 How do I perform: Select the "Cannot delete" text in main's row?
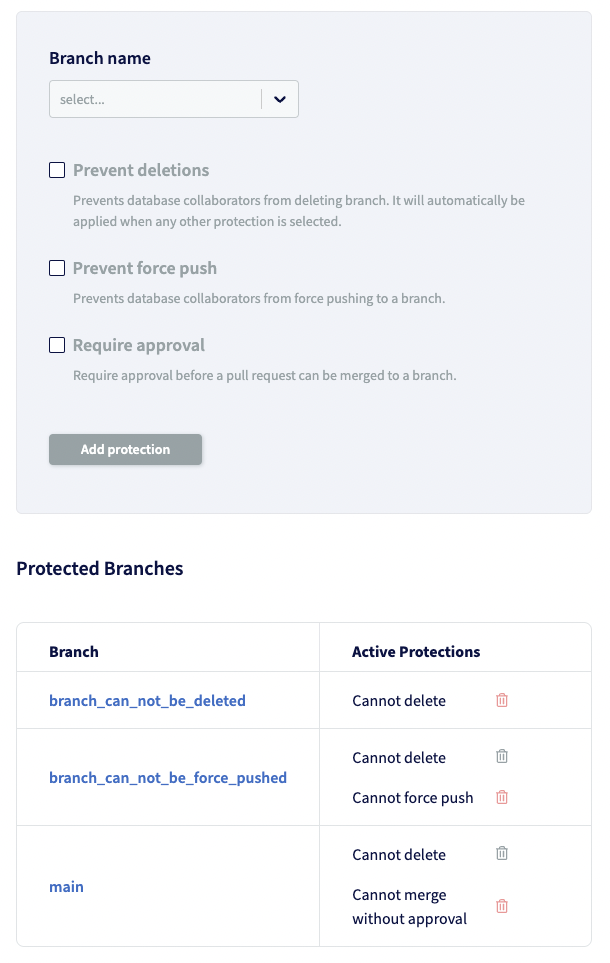pyautogui.click(x=399, y=854)
